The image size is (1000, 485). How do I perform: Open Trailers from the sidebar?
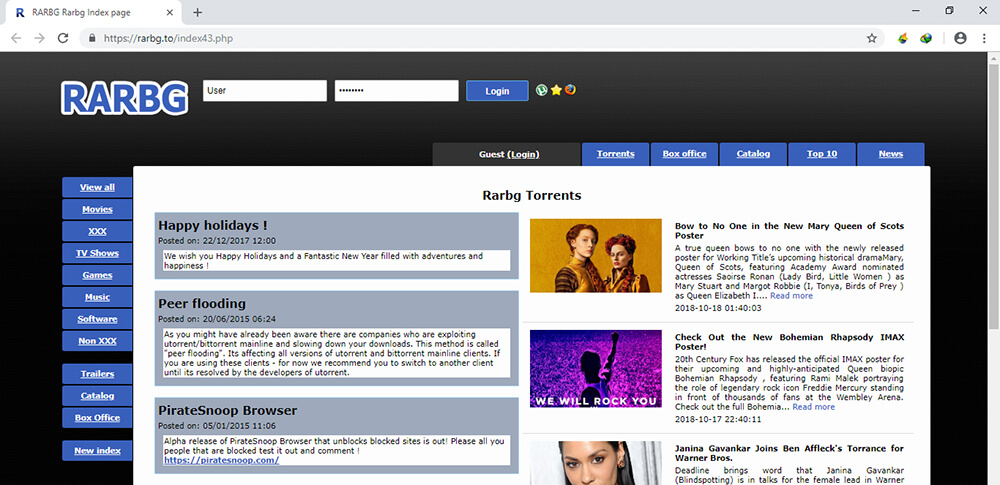coord(97,374)
